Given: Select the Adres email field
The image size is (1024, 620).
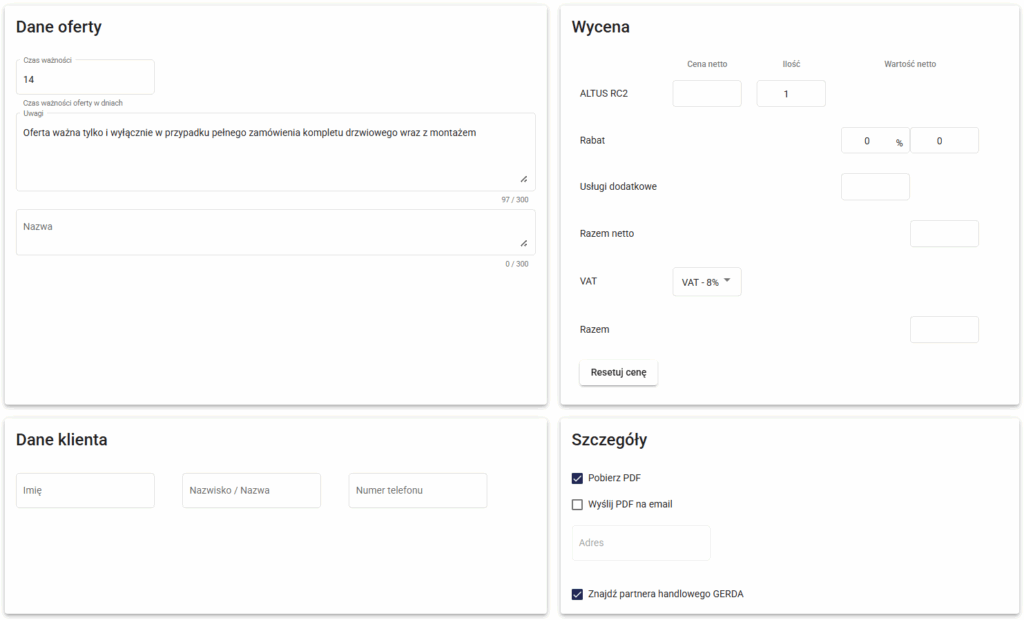Looking at the screenshot, I should click(640, 543).
